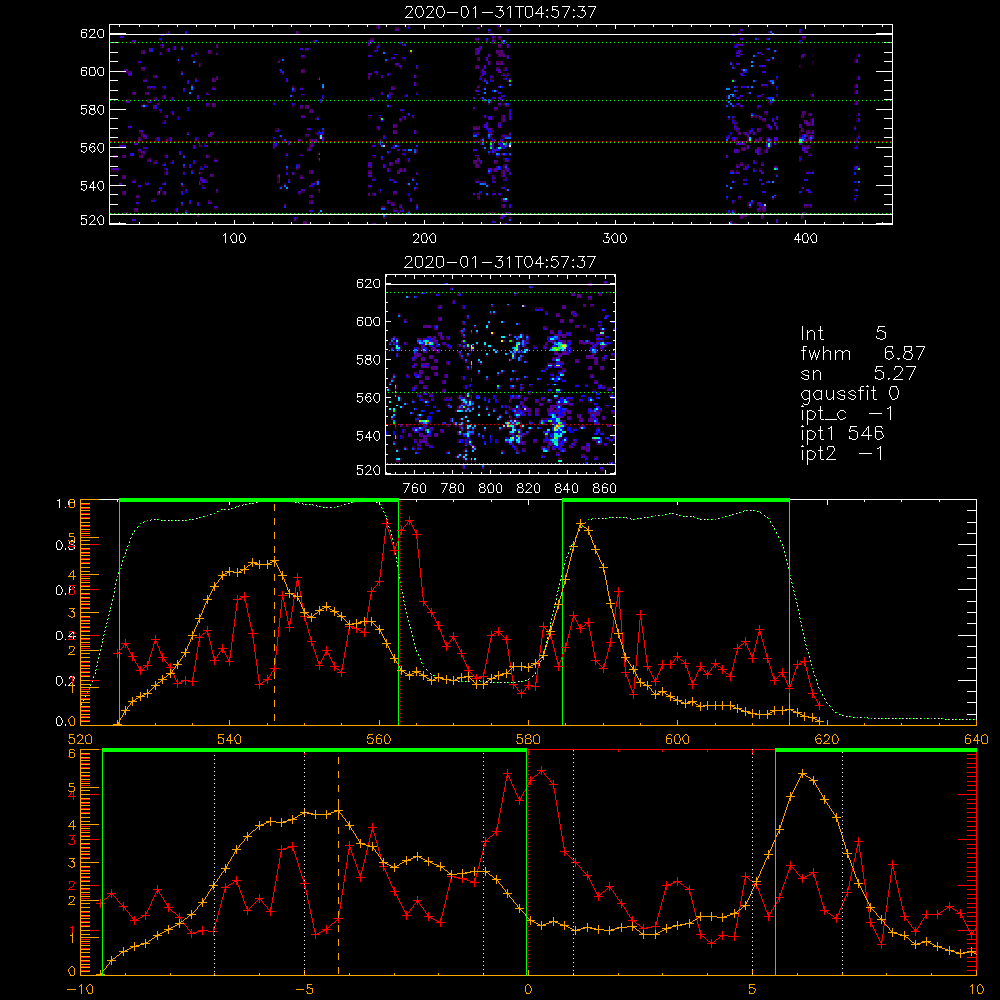Select the 'fwhm 6.87' readout
Screen dimensions: 1000x1000
pos(862,353)
